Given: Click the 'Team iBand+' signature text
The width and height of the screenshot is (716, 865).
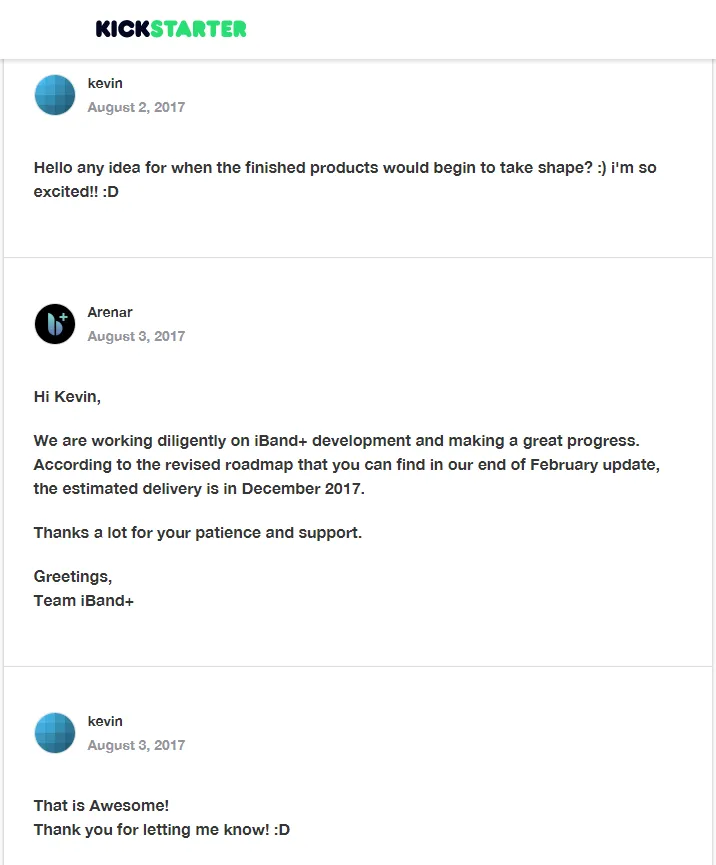Looking at the screenshot, I should [x=84, y=601].
